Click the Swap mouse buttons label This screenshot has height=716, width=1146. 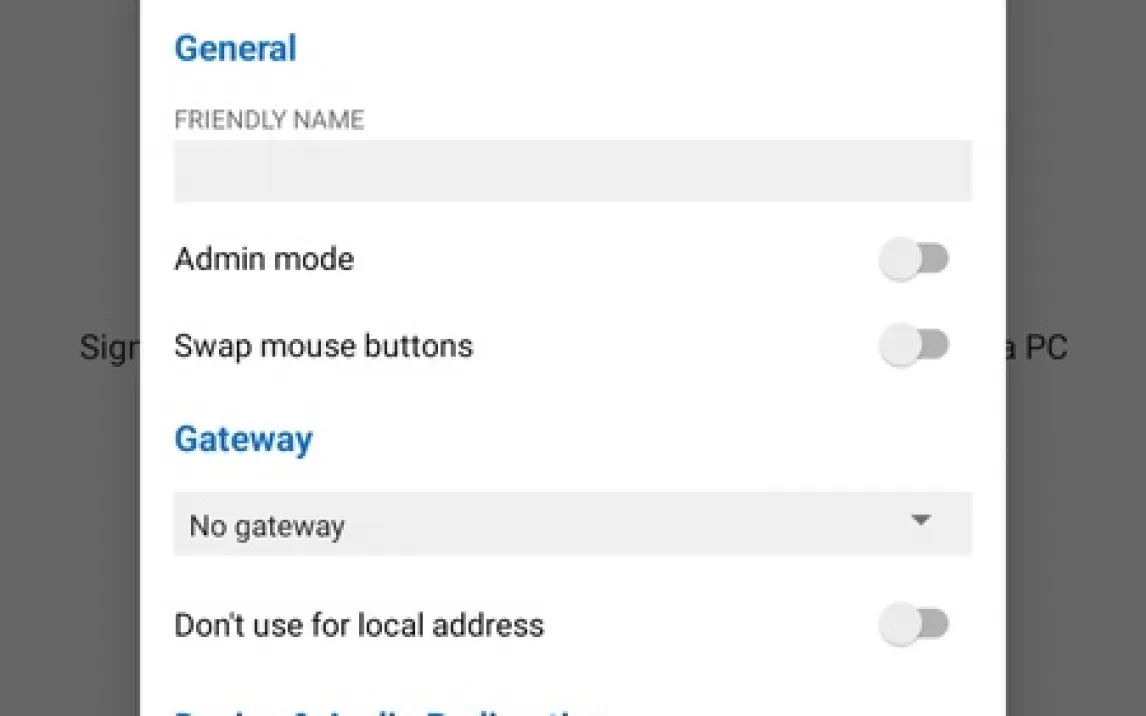point(323,346)
